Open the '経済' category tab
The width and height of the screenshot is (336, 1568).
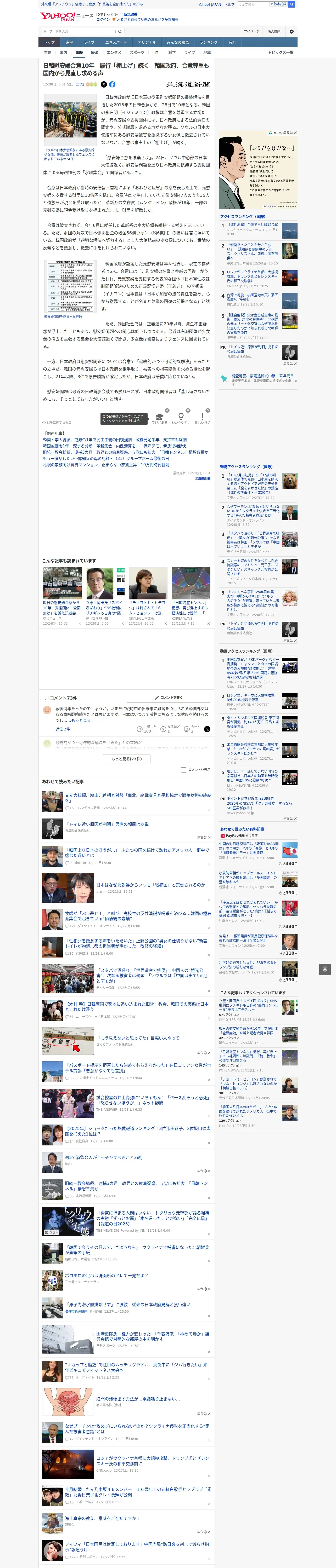click(94, 52)
